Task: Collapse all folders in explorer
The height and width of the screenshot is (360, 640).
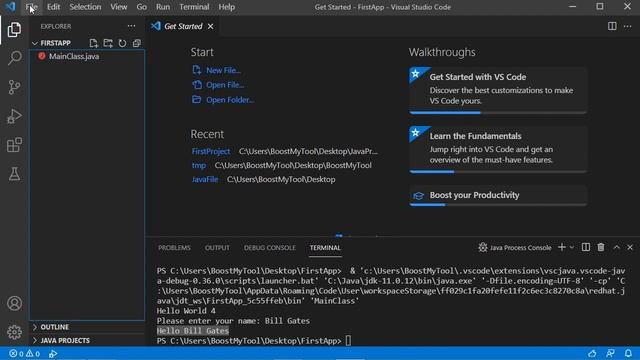Action: pyautogui.click(x=137, y=43)
